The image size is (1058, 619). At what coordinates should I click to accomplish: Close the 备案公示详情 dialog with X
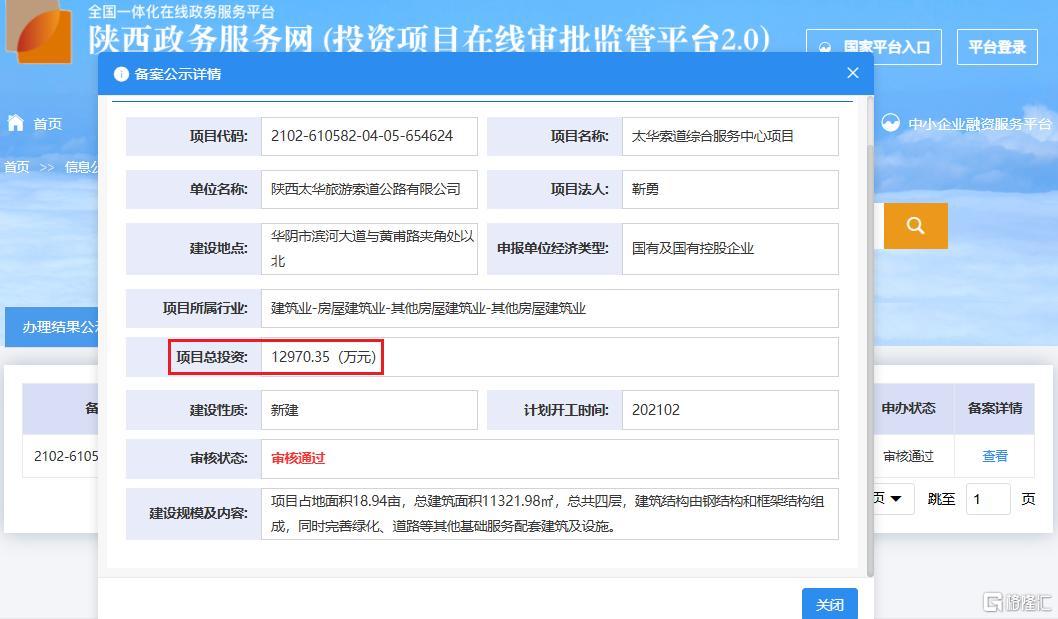[852, 73]
